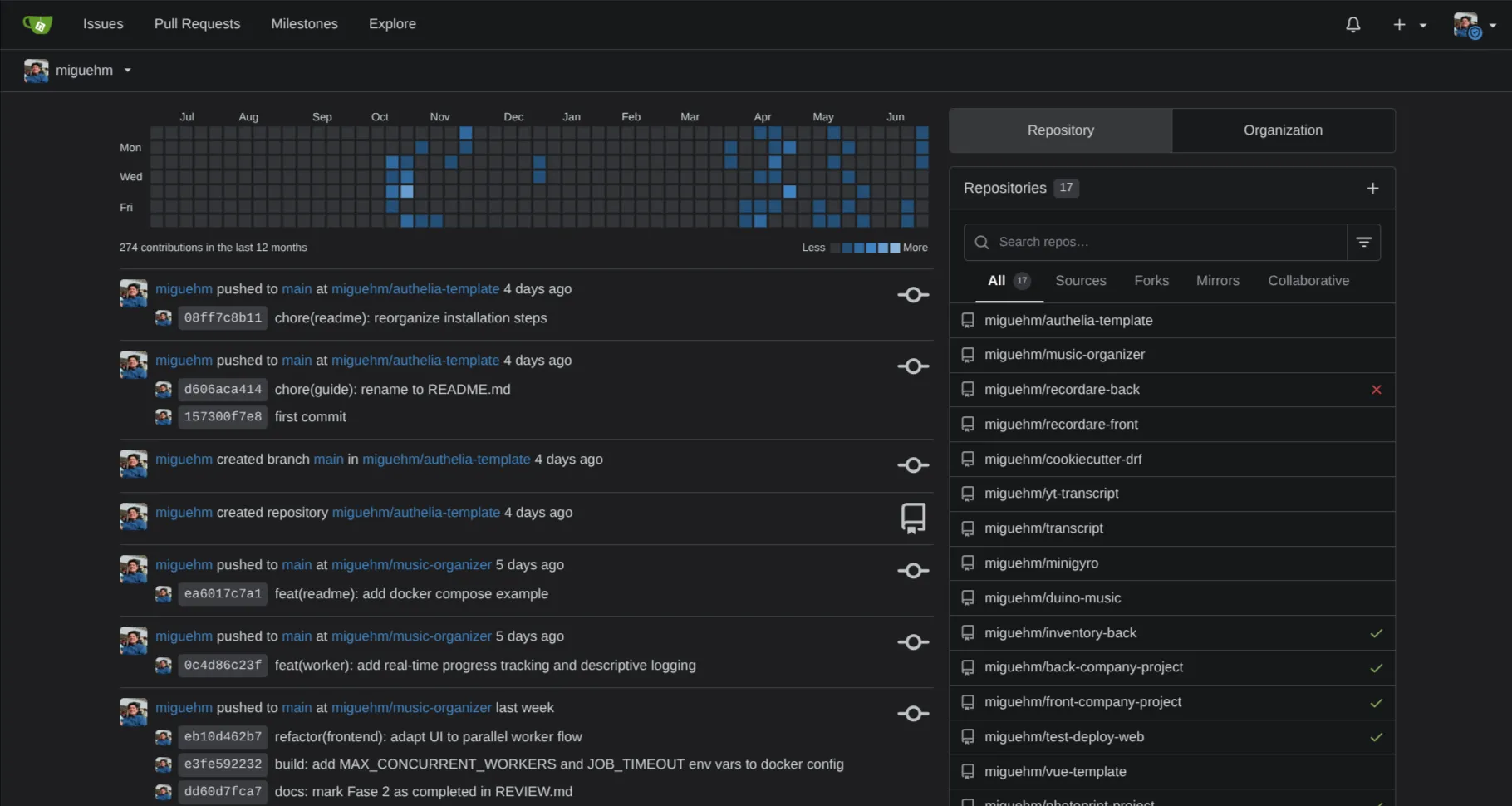Select the Forks filter tab
This screenshot has height=806, width=1512.
tap(1151, 281)
